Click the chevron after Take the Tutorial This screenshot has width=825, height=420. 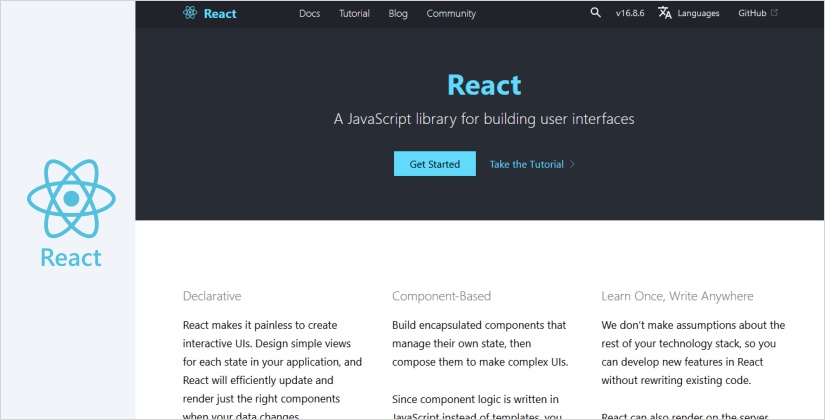tap(572, 164)
